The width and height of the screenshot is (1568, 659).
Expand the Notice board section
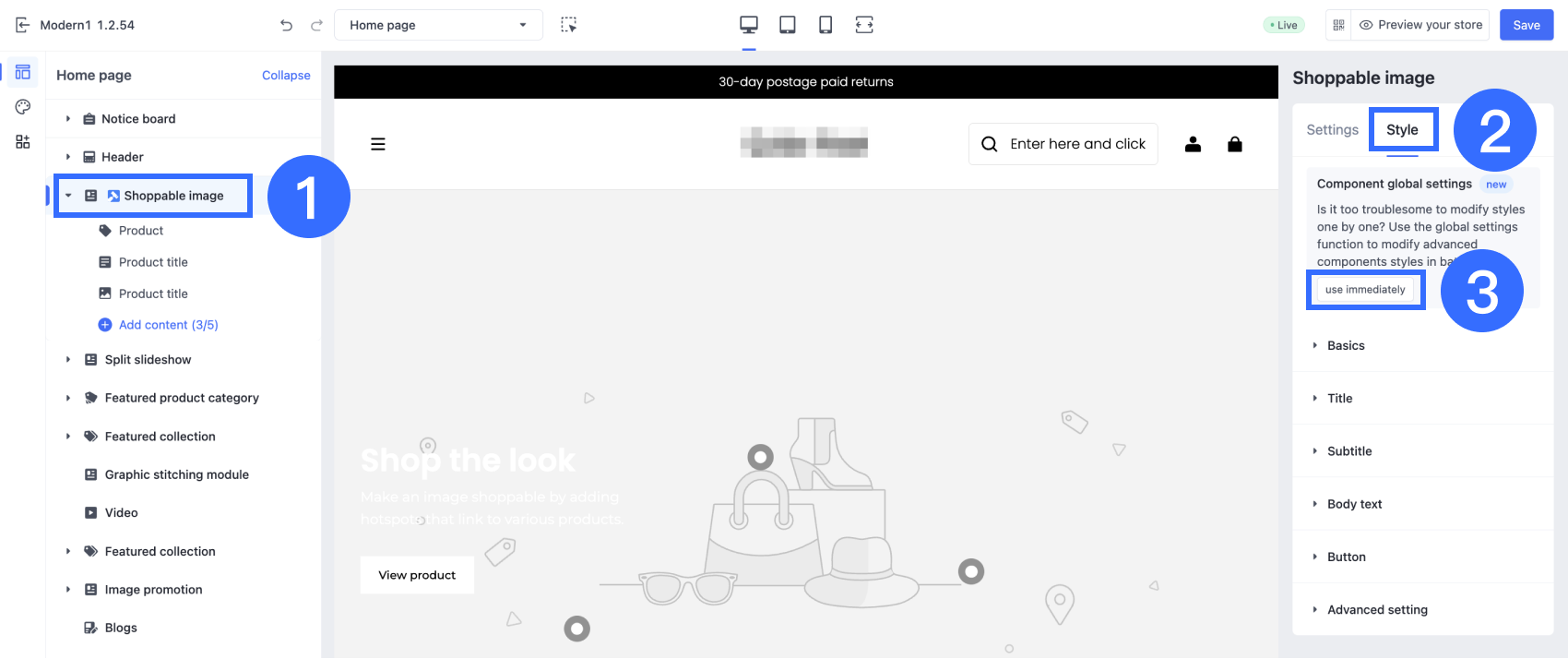pyautogui.click(x=68, y=119)
